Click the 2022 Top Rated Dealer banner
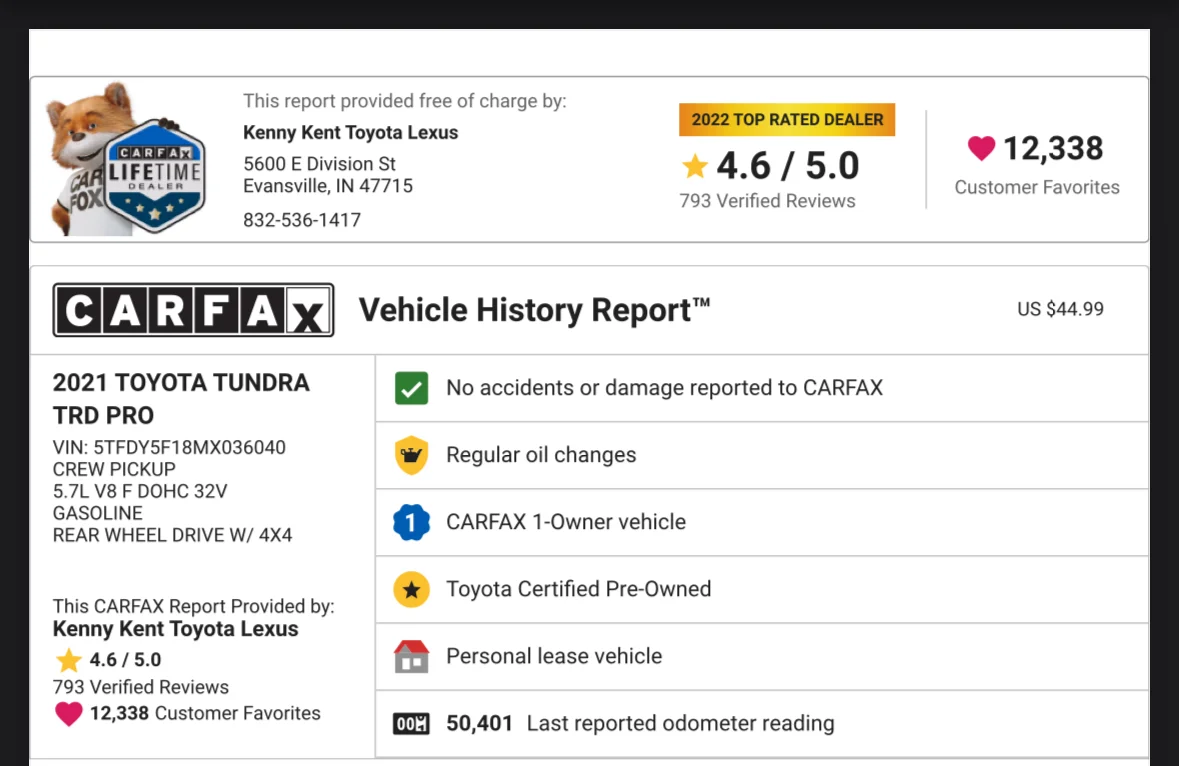 [787, 120]
